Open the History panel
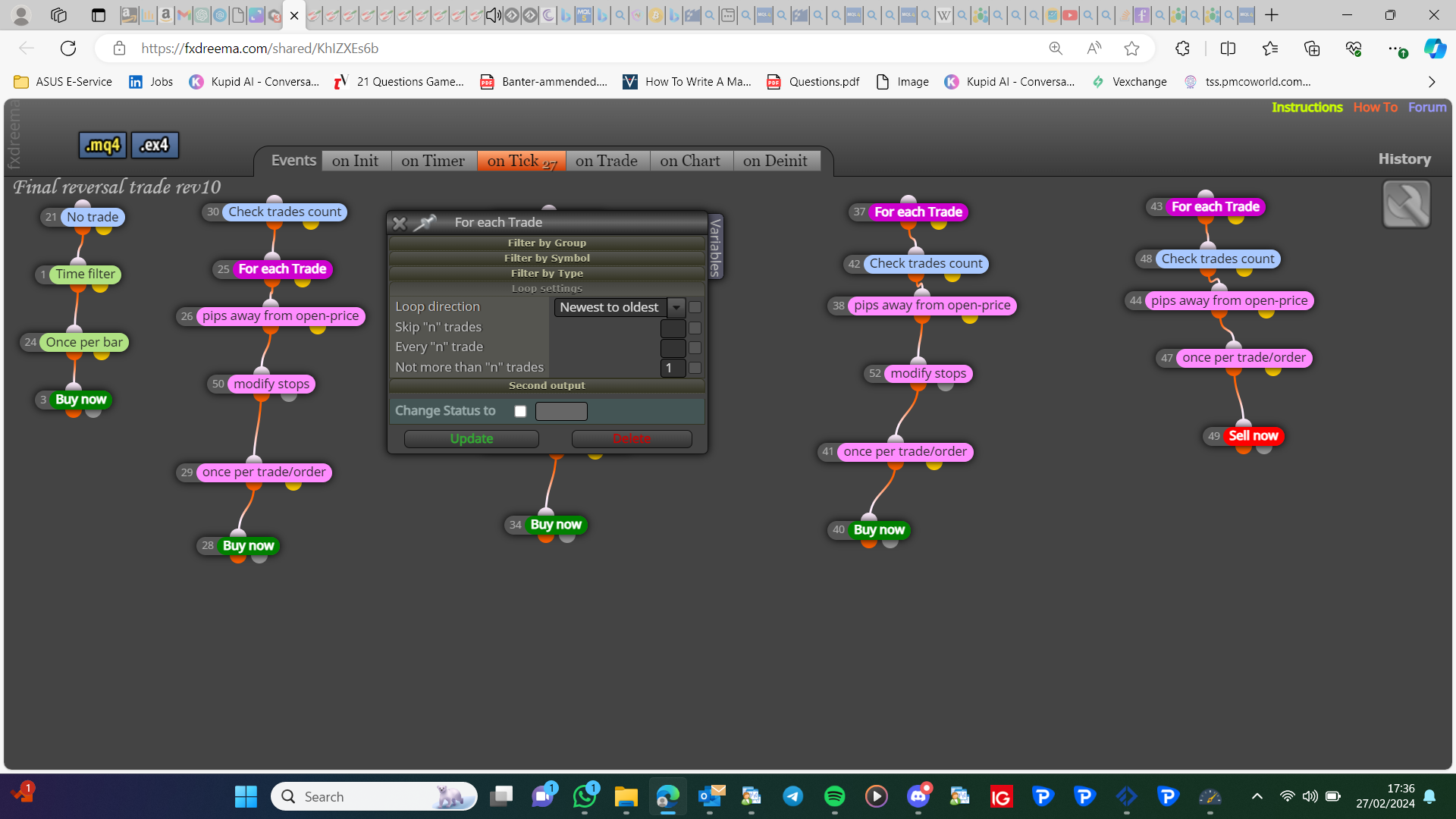 [x=1404, y=159]
